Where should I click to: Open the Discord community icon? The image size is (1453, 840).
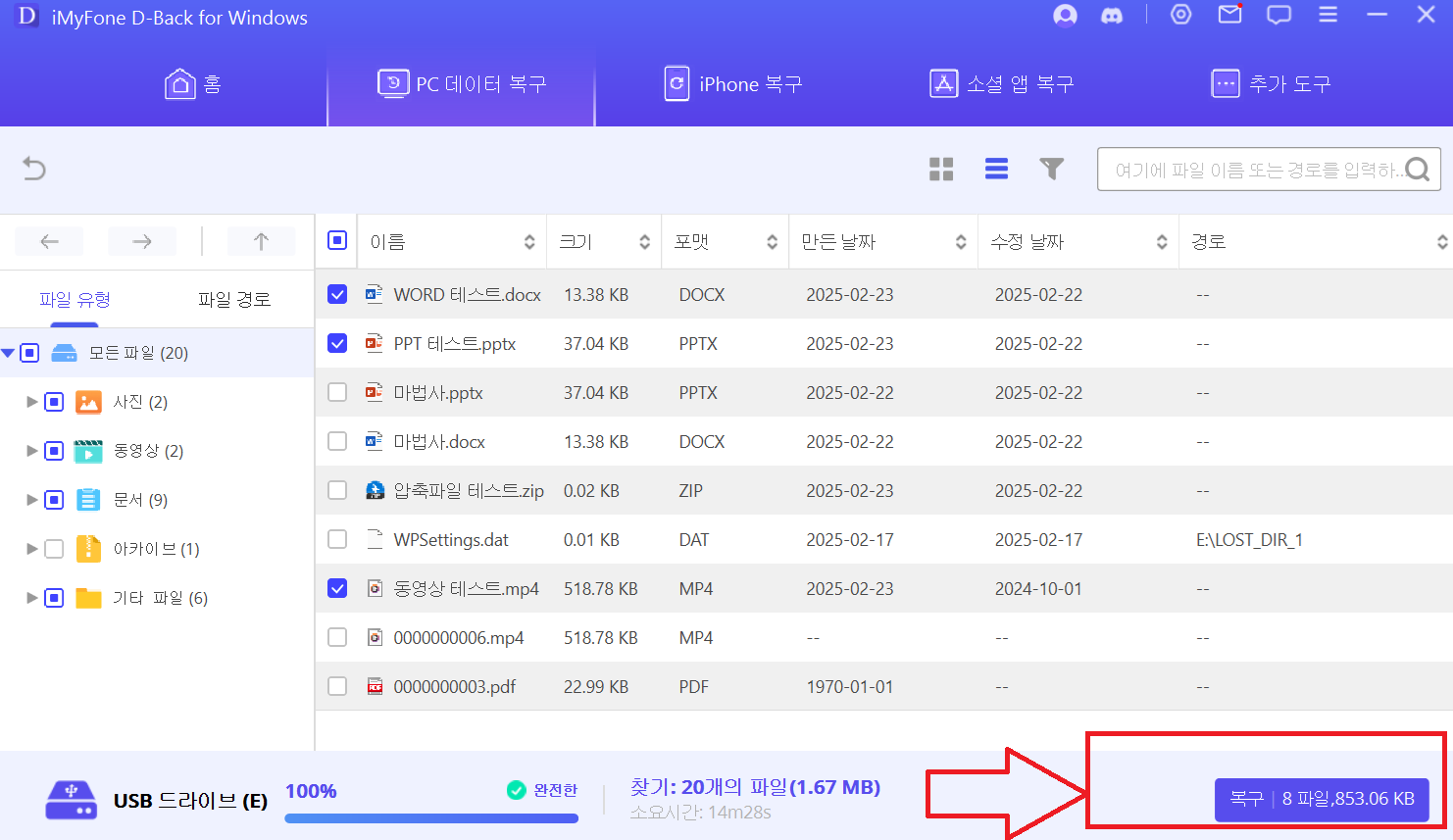click(1112, 16)
